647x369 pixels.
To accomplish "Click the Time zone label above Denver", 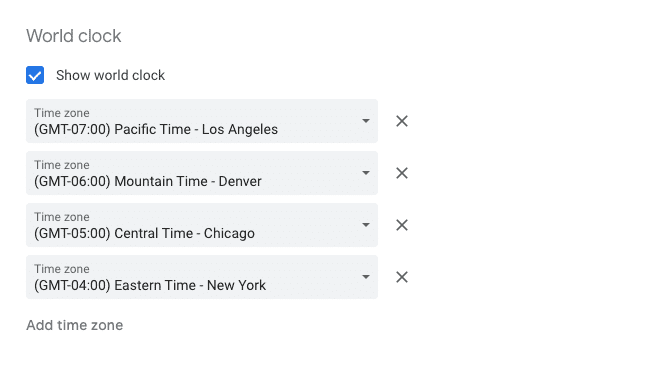I will [61, 165].
